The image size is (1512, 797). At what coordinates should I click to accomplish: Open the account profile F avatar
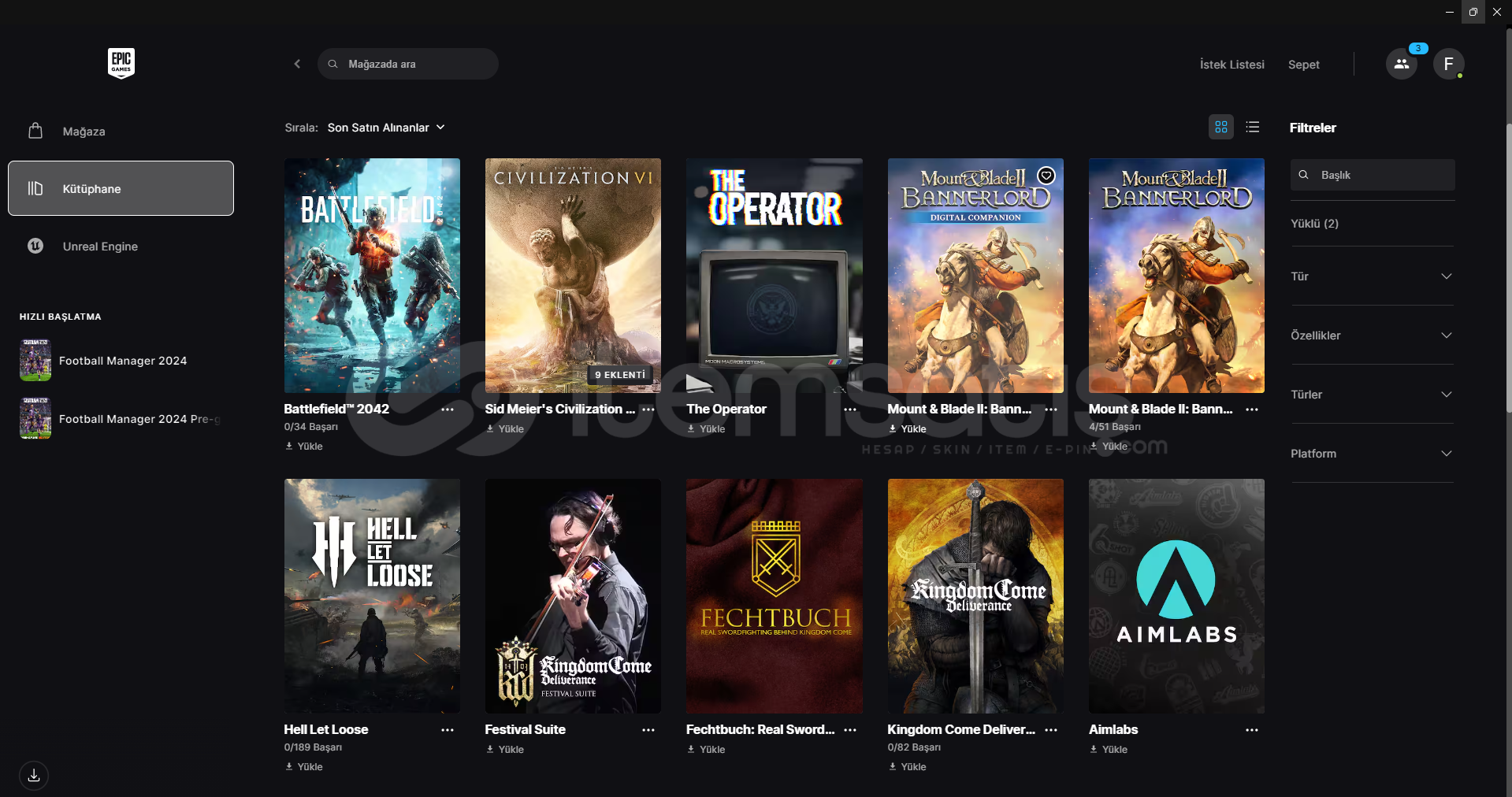click(x=1448, y=64)
